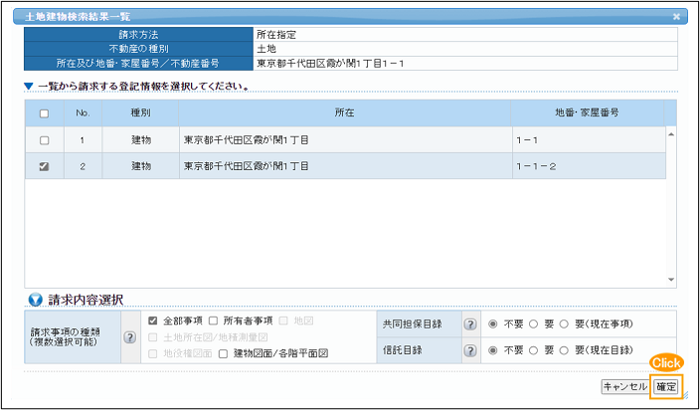Enable the 建物図面/各階平面図 checkbox

pos(224,353)
